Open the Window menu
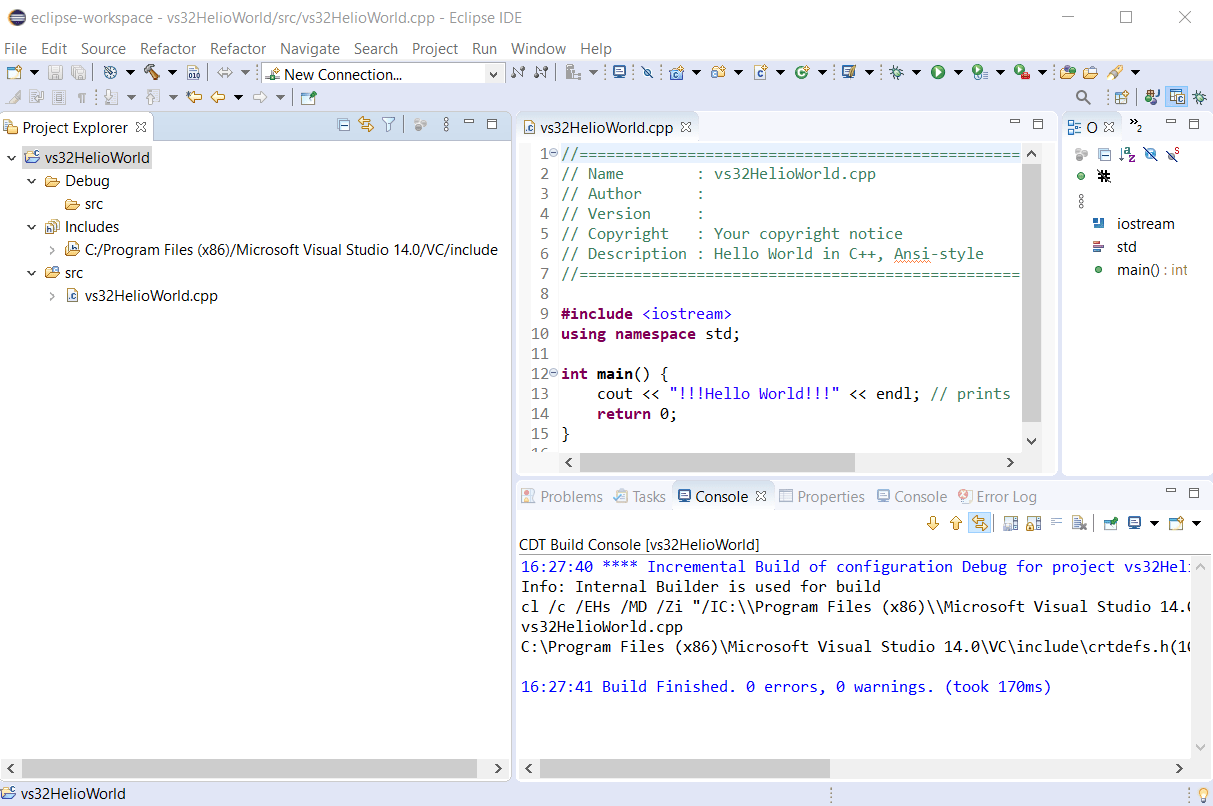Screen dimensions: 1213x806 tap(538, 48)
